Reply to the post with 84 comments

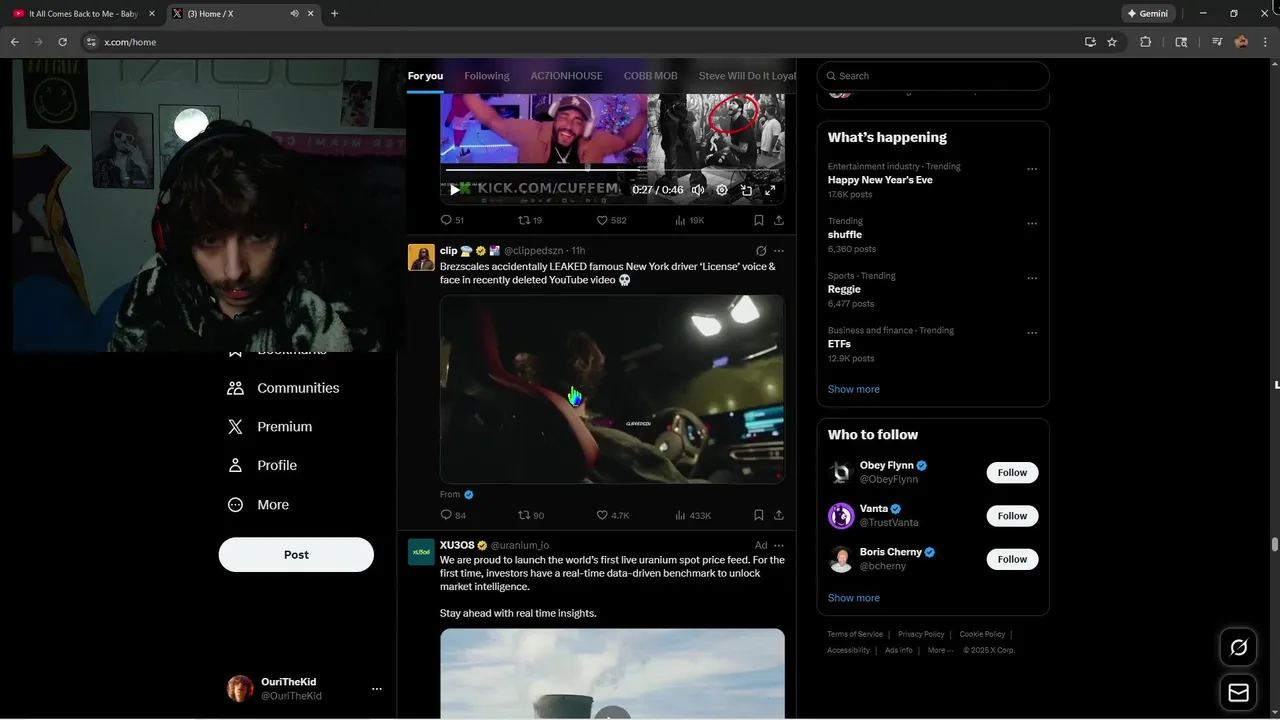[x=453, y=515]
